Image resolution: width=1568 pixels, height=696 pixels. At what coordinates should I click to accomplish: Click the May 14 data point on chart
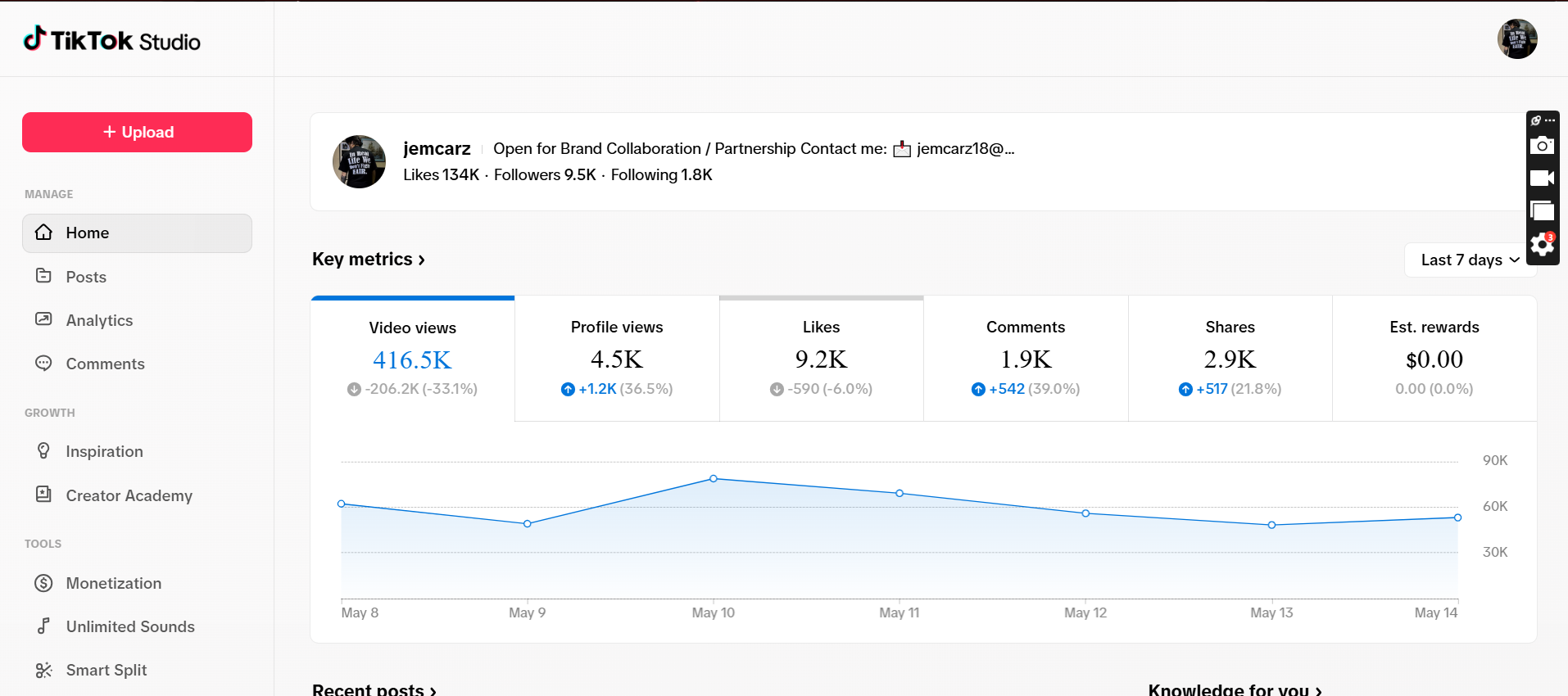1457,517
